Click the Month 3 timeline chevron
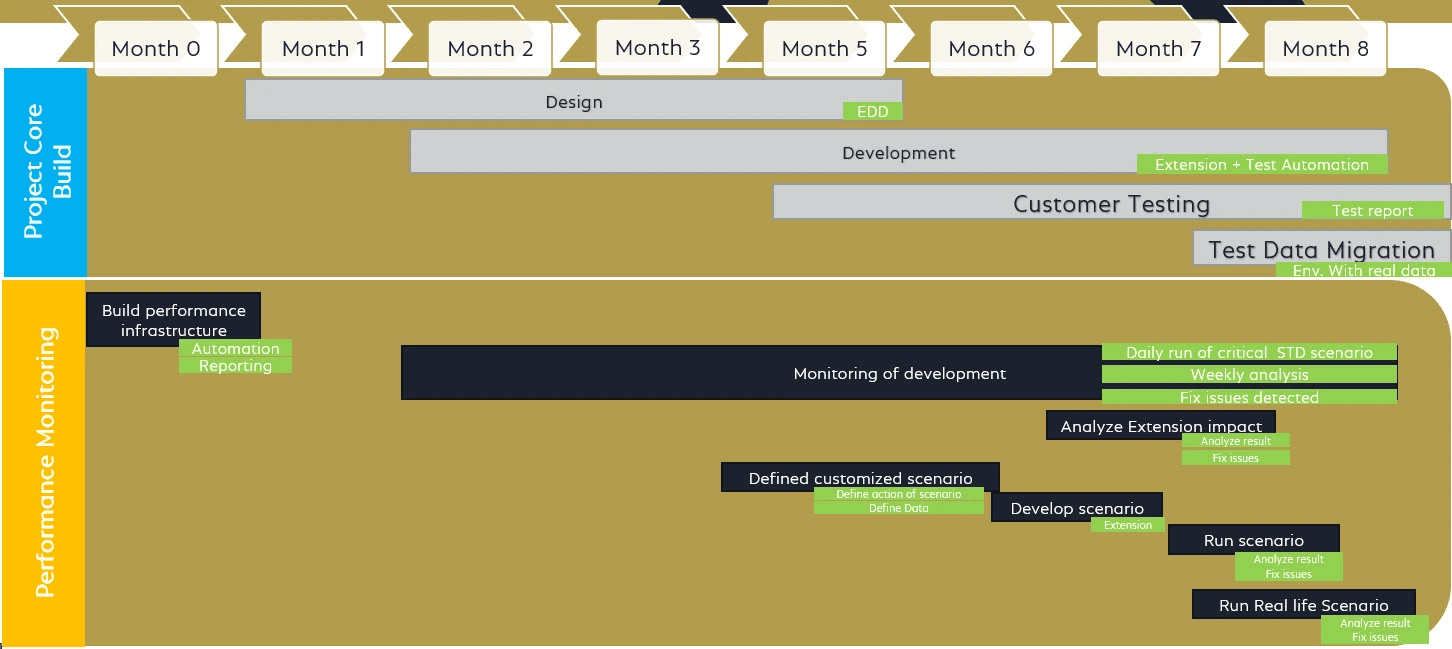The height and width of the screenshot is (649, 1452). pyautogui.click(x=657, y=47)
